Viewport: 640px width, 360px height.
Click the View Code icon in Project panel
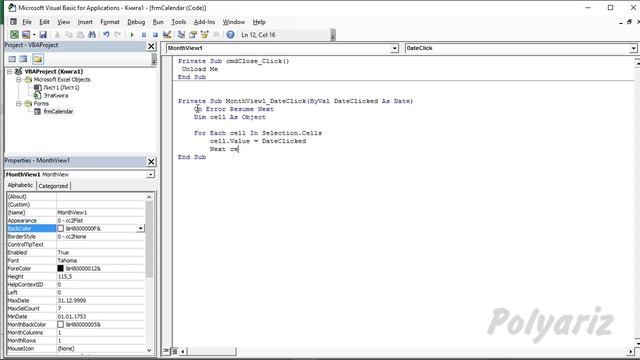(12, 59)
